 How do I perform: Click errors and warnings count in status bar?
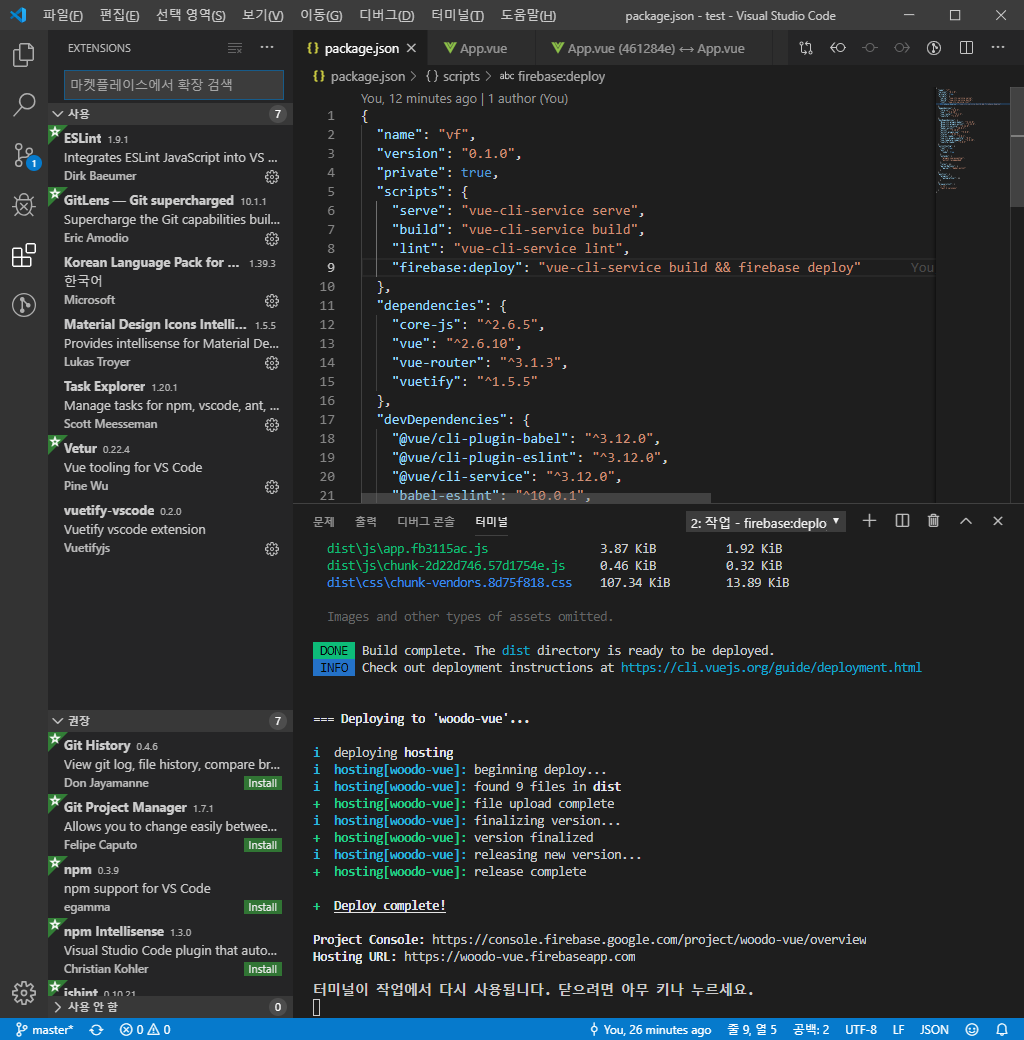click(145, 1030)
